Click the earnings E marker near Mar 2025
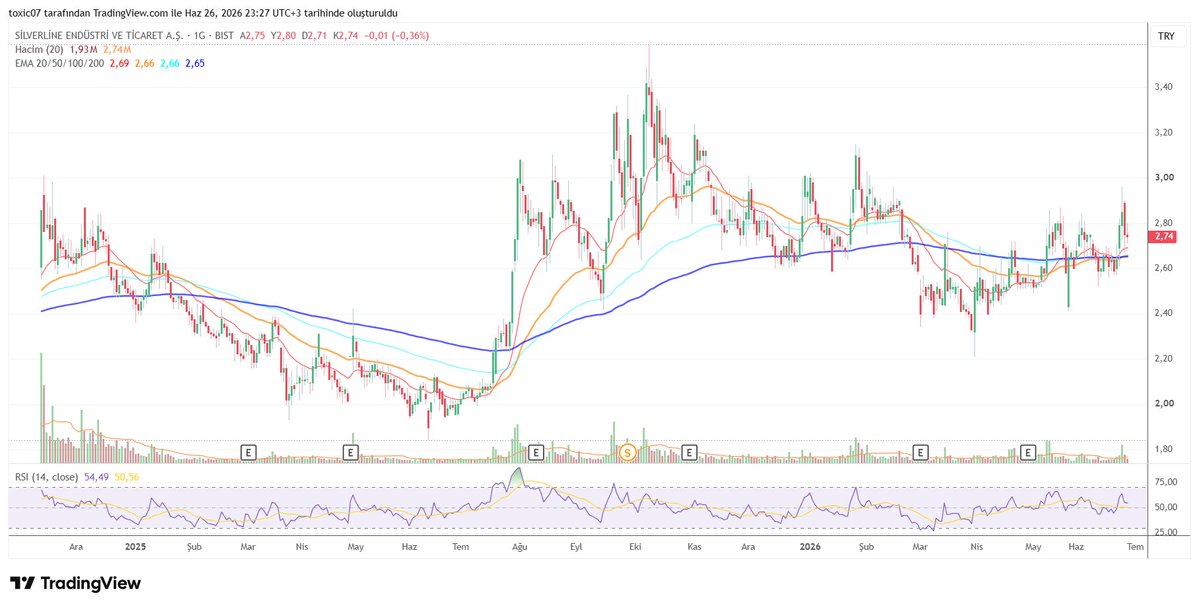The height and width of the screenshot is (608, 1199). click(248, 453)
